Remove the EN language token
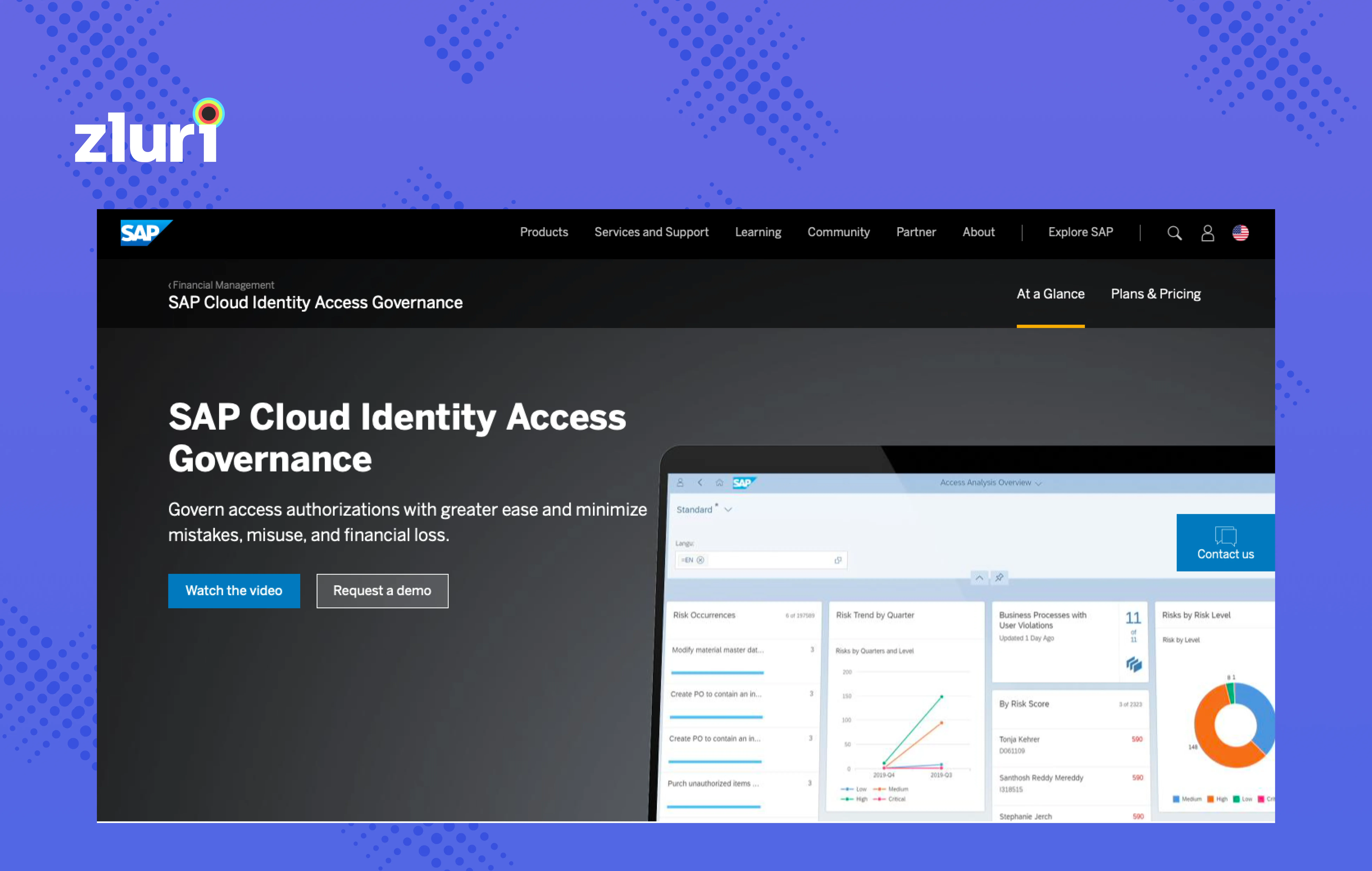 pyautogui.click(x=700, y=560)
